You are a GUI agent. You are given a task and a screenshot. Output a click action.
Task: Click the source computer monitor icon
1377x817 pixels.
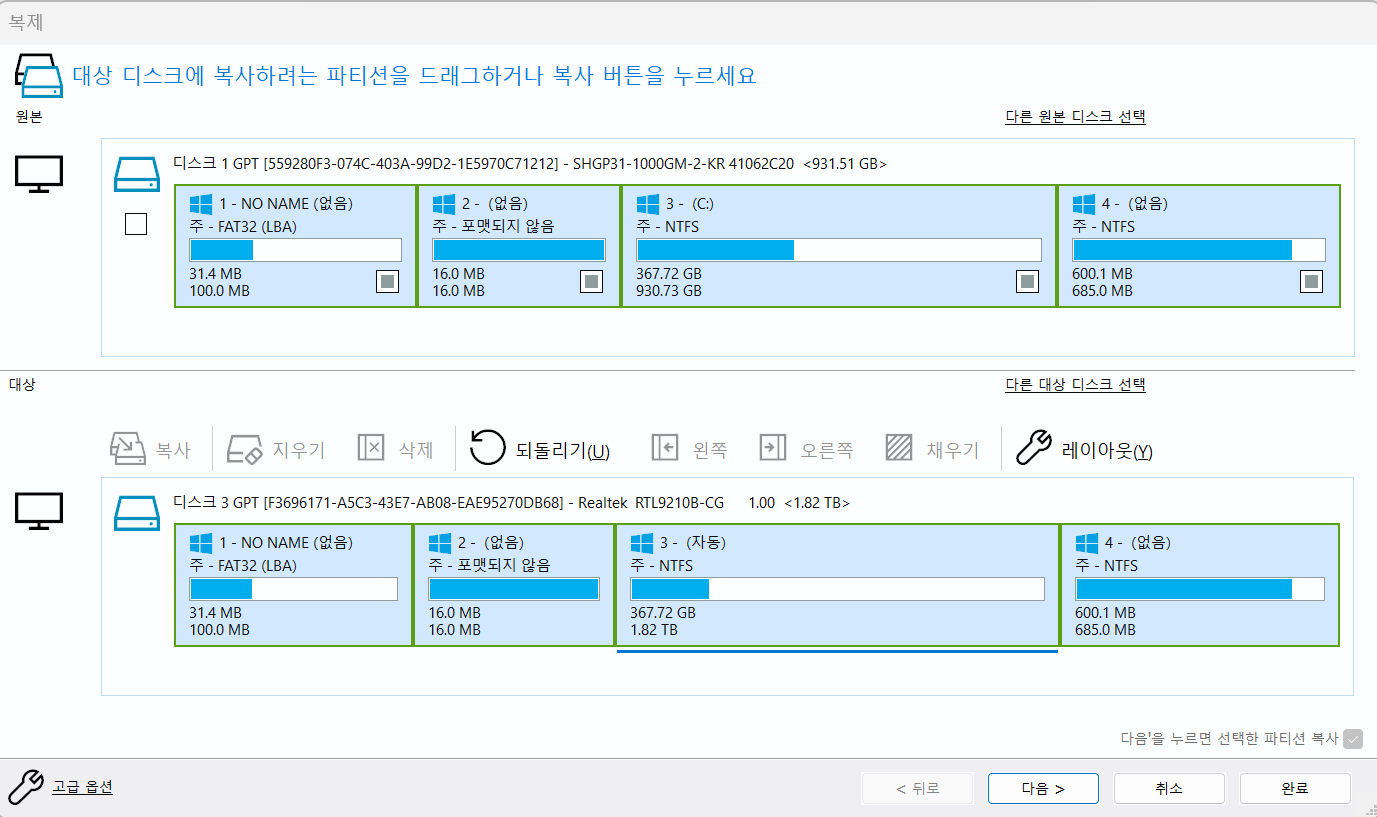point(39,174)
